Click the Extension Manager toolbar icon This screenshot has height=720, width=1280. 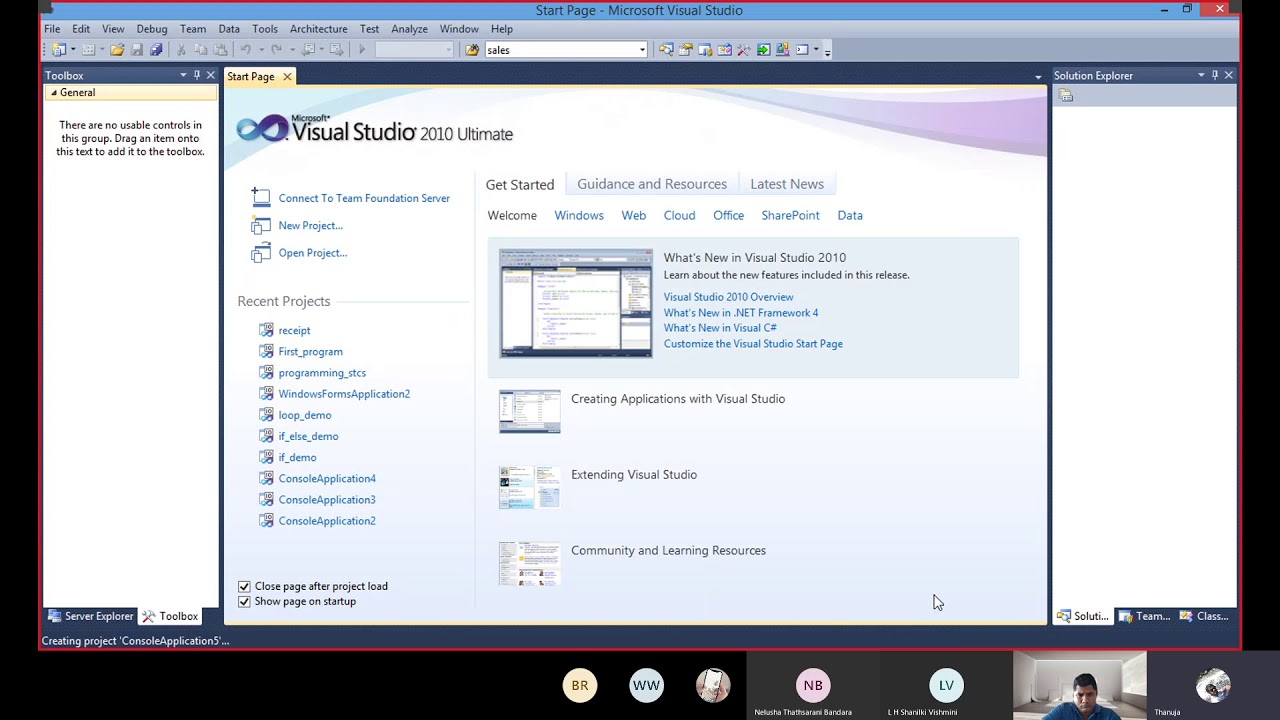point(783,50)
